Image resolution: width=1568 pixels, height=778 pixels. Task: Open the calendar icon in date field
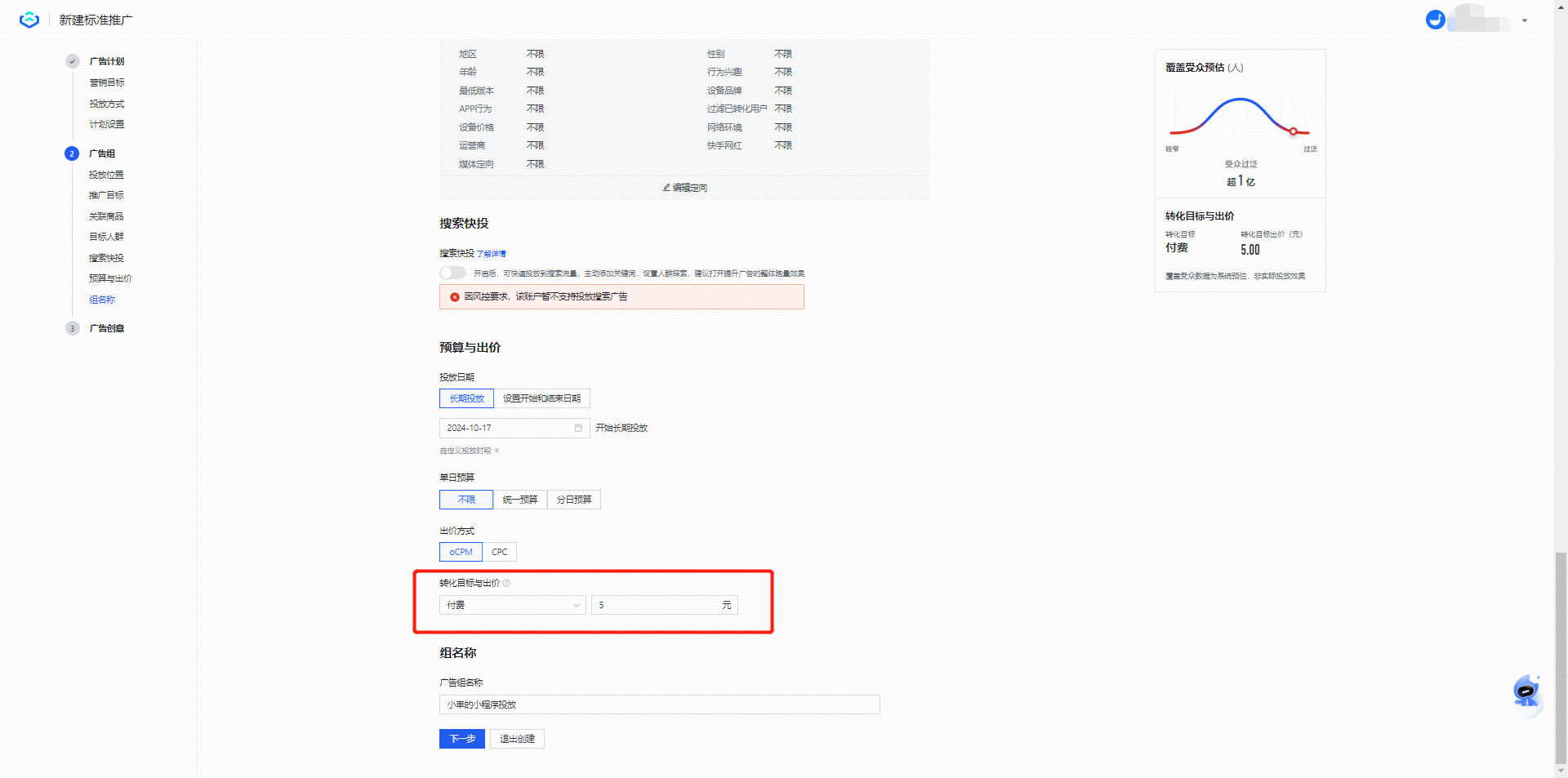tap(578, 428)
